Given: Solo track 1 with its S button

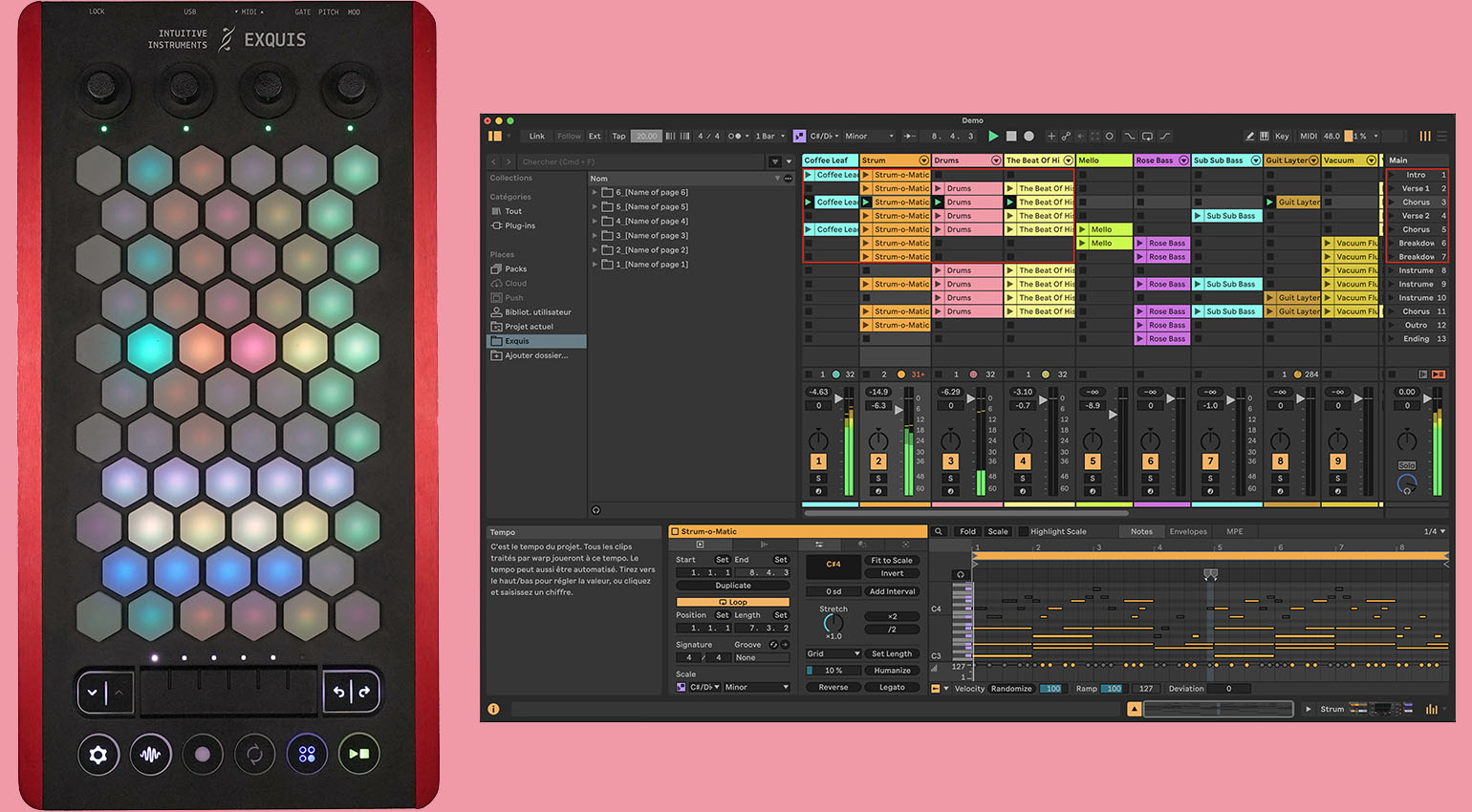Looking at the screenshot, I should click(818, 479).
